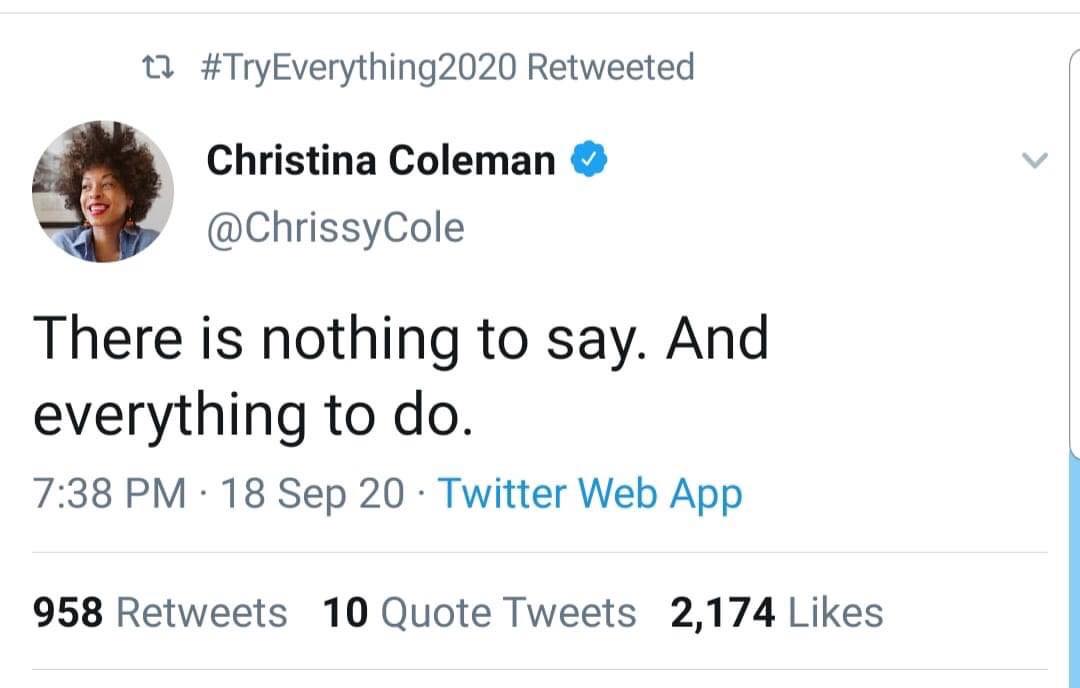Image resolution: width=1080 pixels, height=688 pixels.
Task: Open Christina Coleman's profile picture
Action: click(x=103, y=192)
